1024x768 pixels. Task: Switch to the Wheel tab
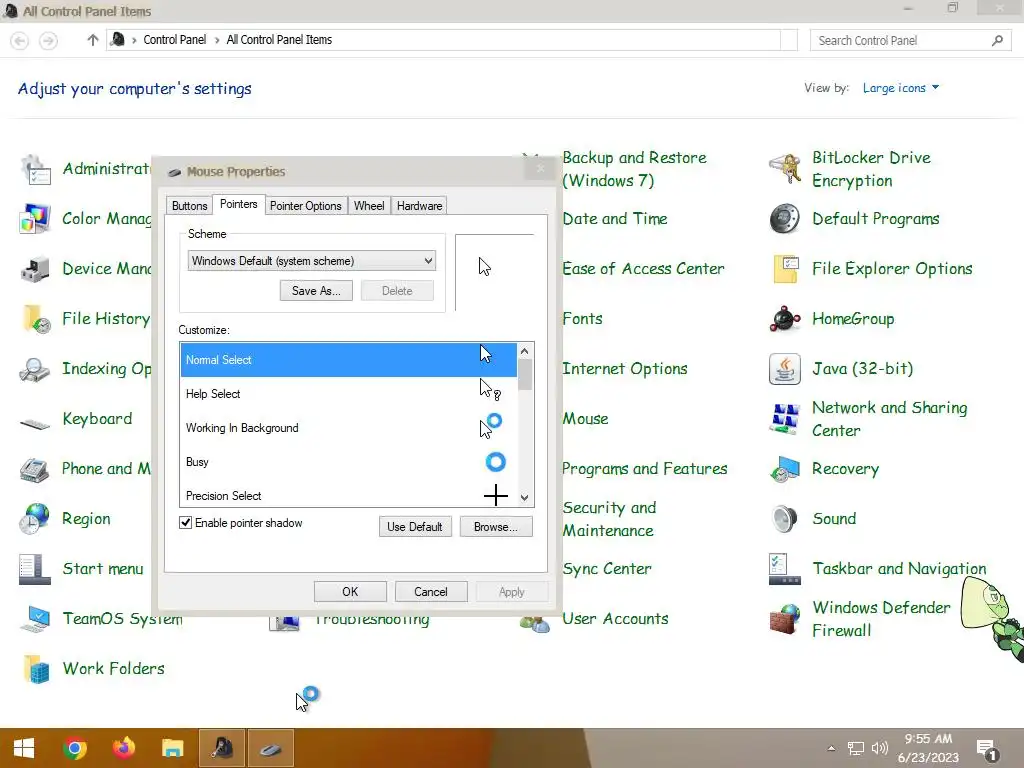pos(369,206)
